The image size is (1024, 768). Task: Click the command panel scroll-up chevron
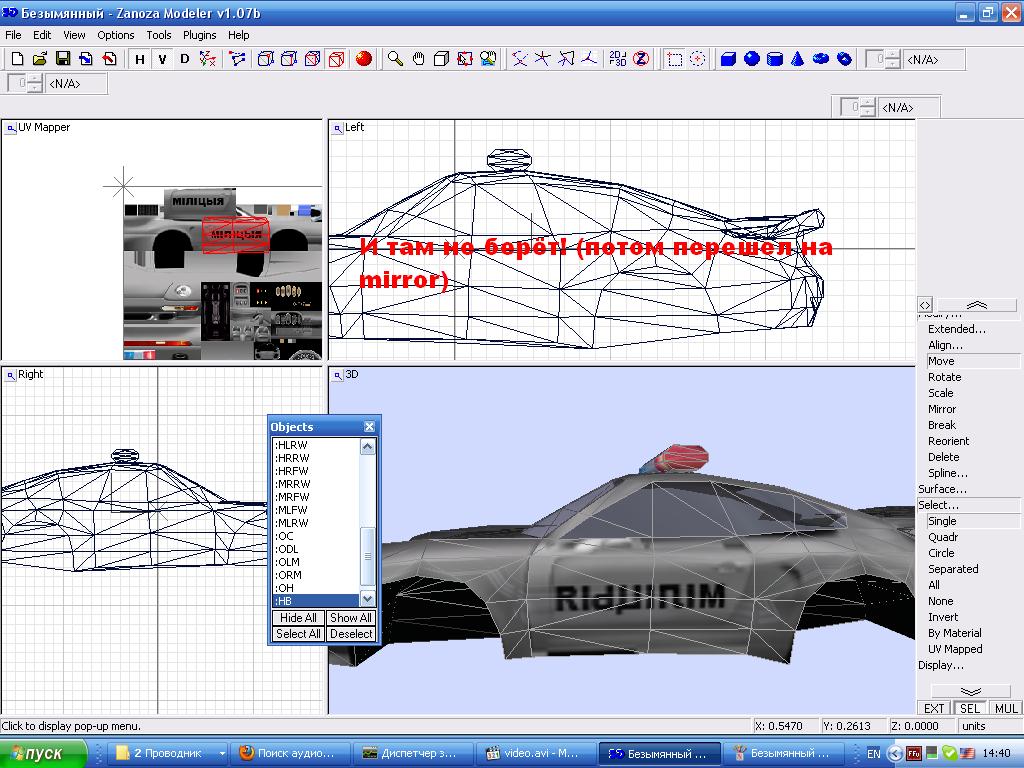(x=976, y=305)
